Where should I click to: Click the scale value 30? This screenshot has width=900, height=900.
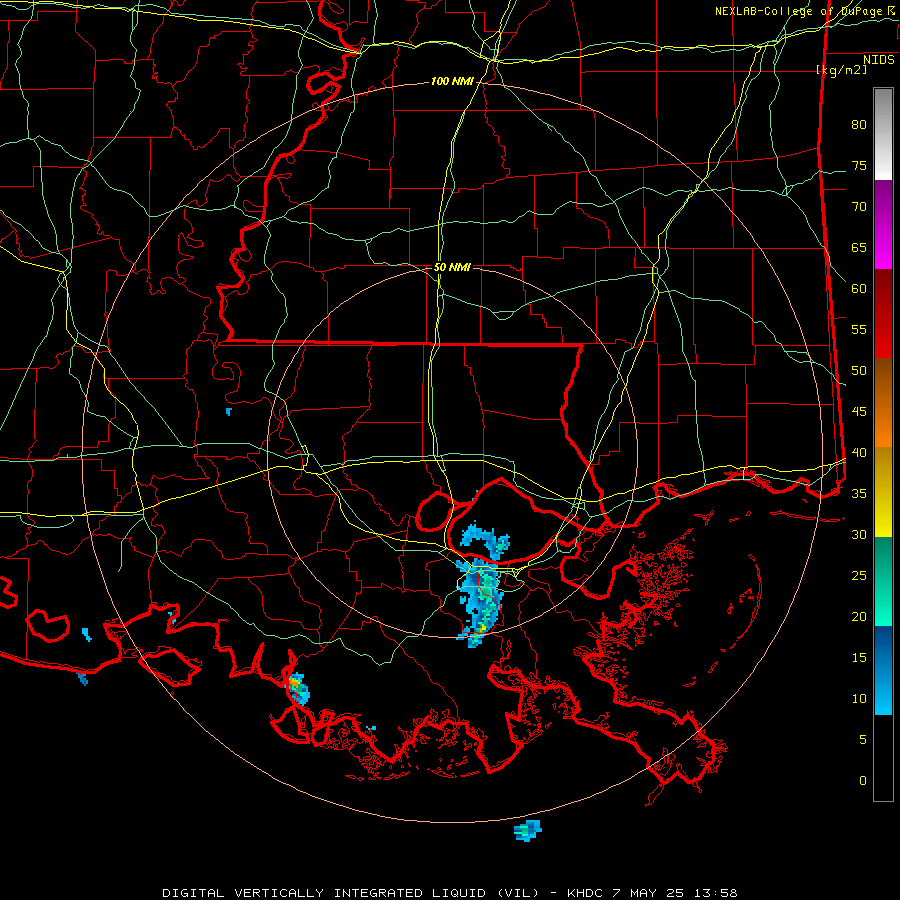[x=859, y=535]
